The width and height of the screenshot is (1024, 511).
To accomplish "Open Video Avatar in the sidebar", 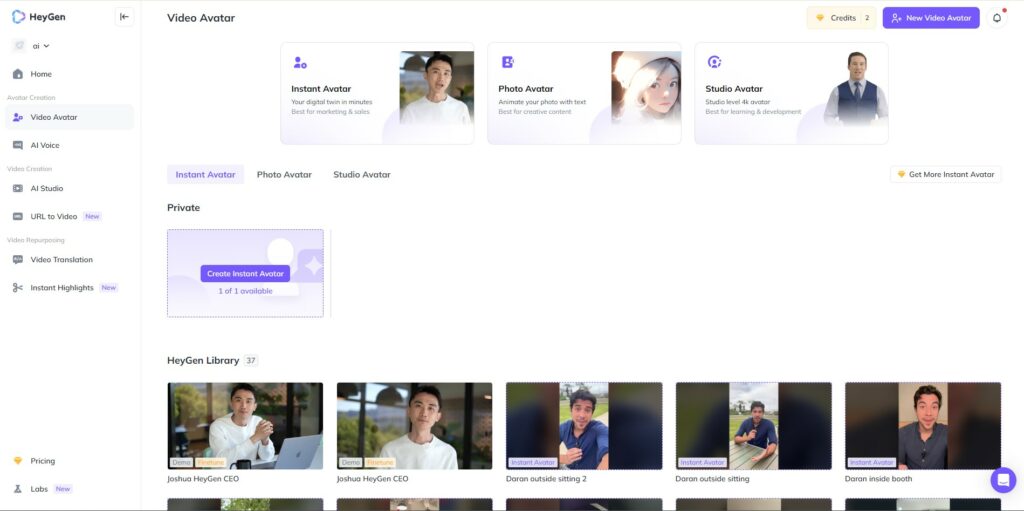I will 69,117.
